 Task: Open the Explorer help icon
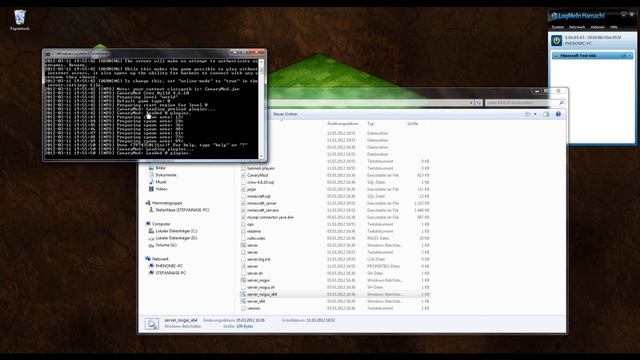[x=558, y=114]
